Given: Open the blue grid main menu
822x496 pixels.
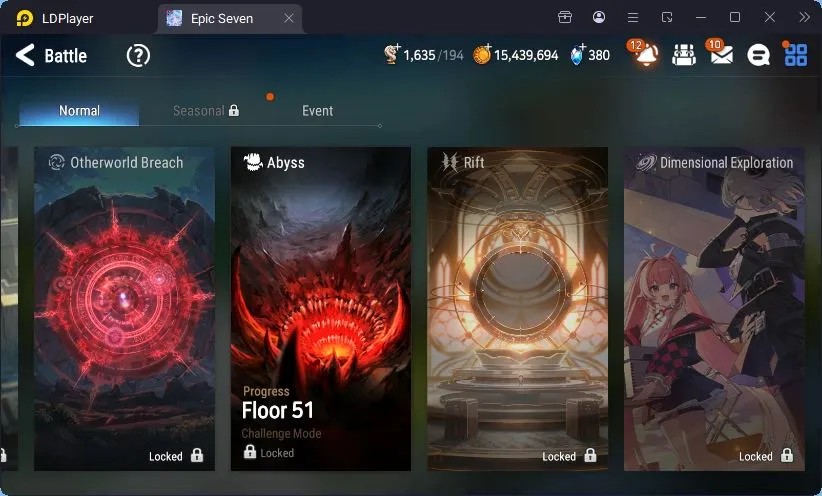Looking at the screenshot, I should (795, 55).
